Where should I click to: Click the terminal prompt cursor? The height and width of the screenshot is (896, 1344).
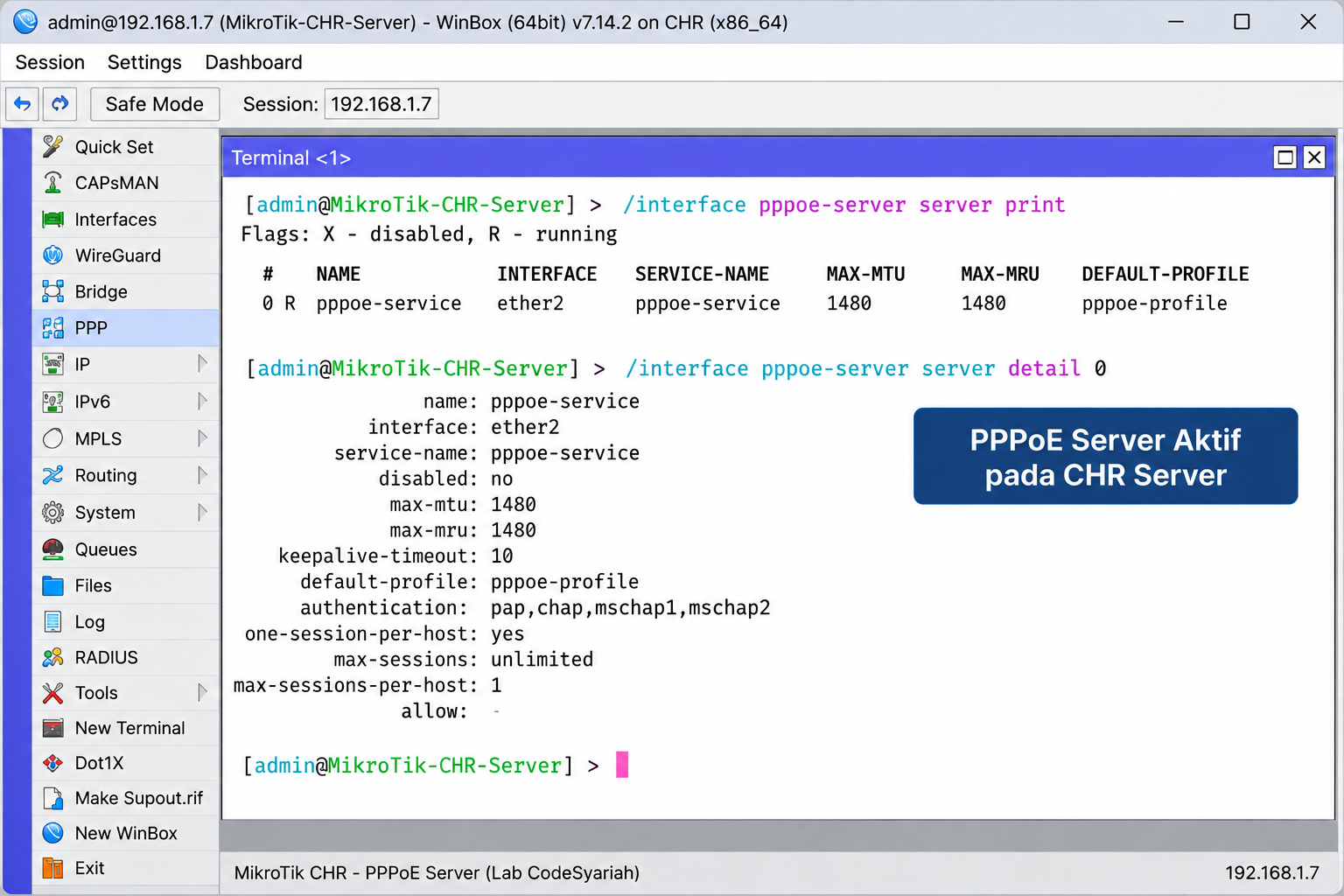coord(622,765)
